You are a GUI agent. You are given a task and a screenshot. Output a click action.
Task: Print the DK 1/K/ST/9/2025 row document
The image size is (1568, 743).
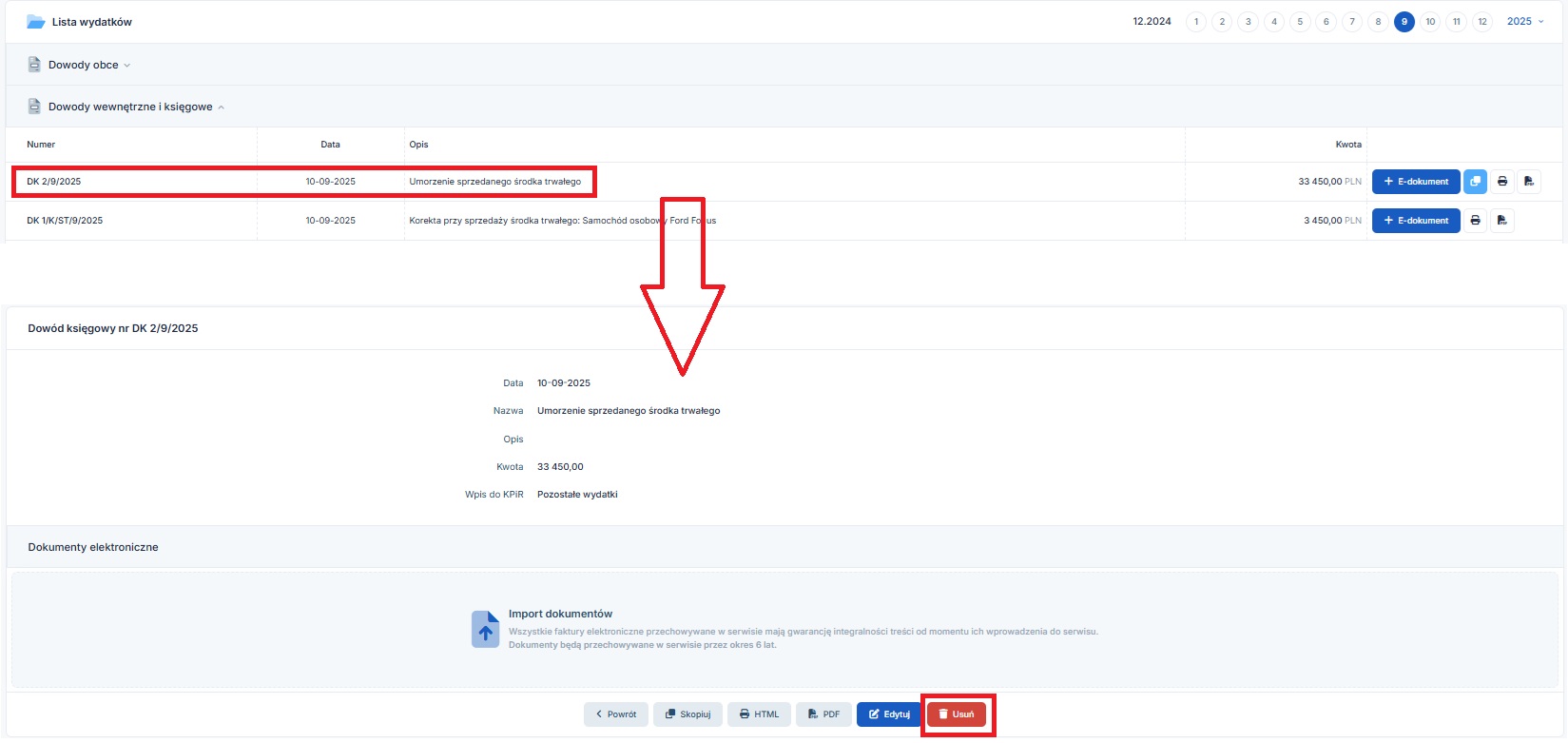pos(1475,221)
